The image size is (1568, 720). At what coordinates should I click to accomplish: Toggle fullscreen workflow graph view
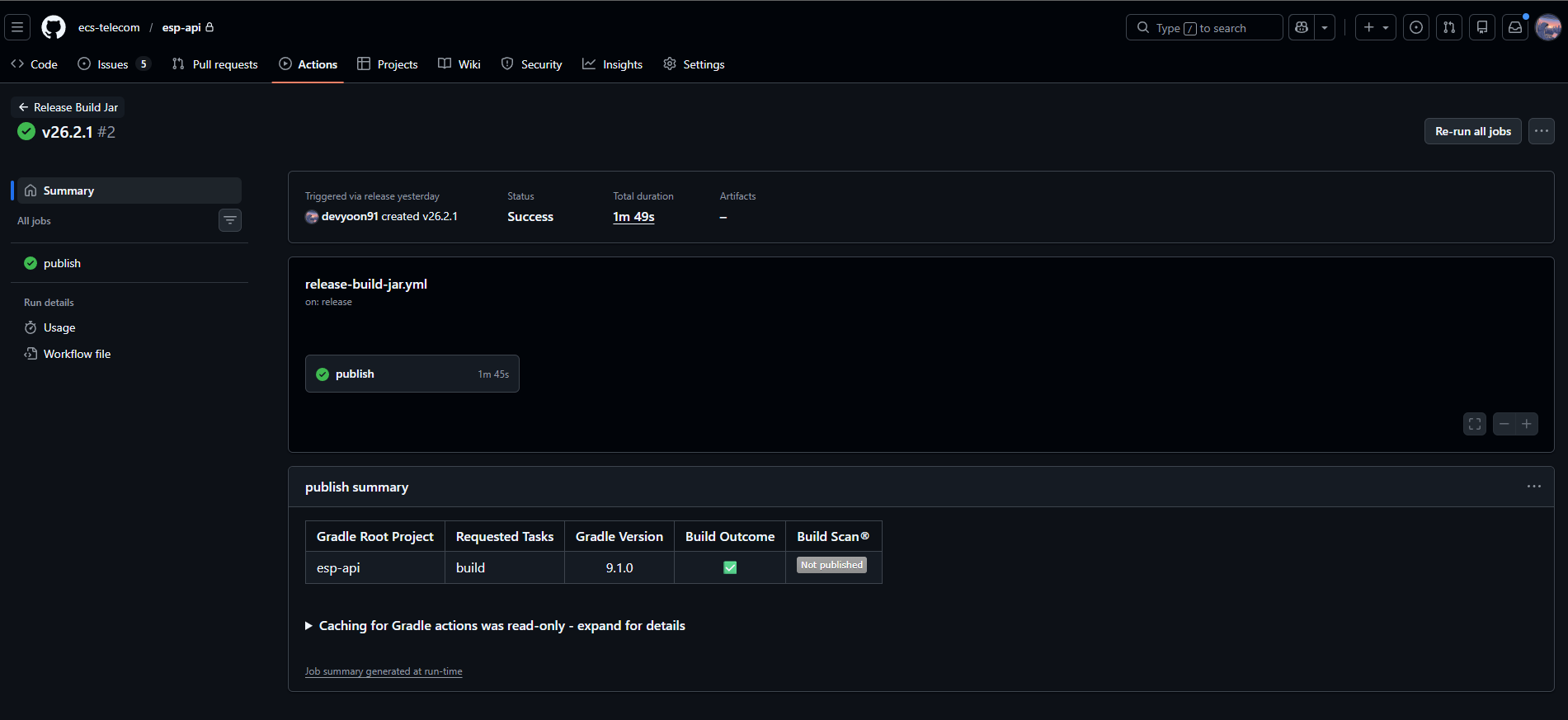(1475, 424)
